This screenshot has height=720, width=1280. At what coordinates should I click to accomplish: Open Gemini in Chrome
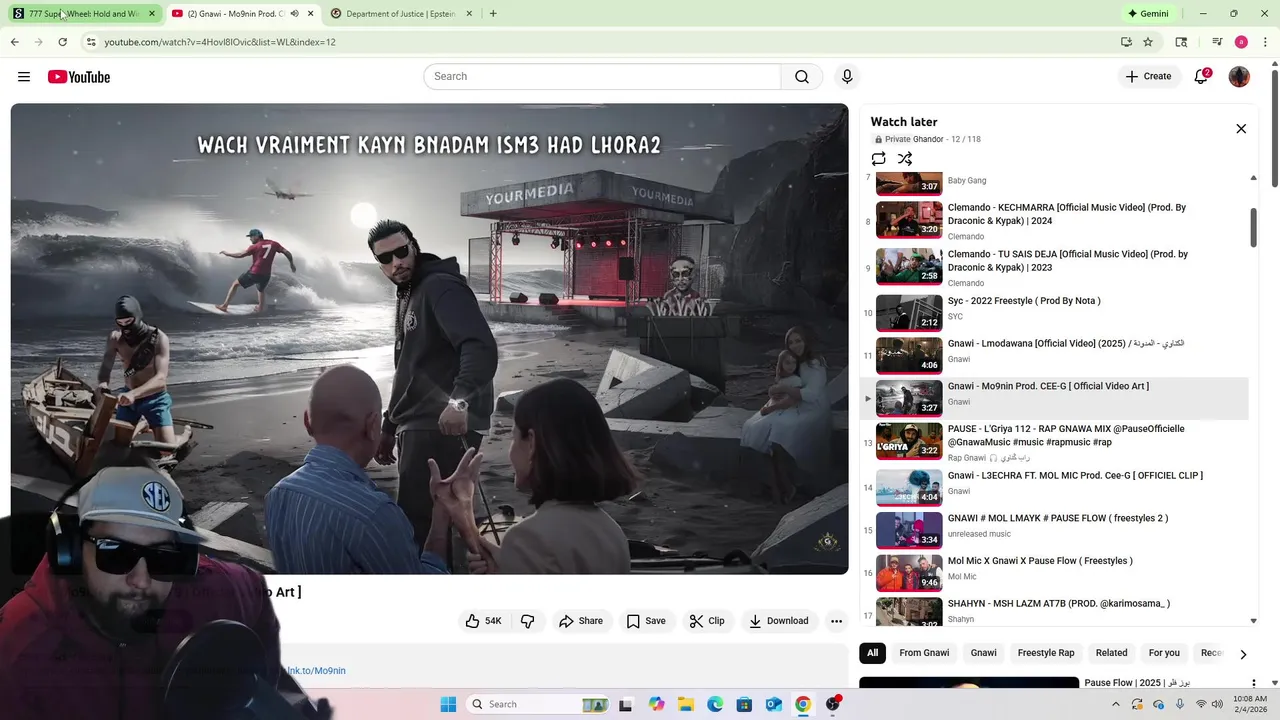[x=1148, y=14]
